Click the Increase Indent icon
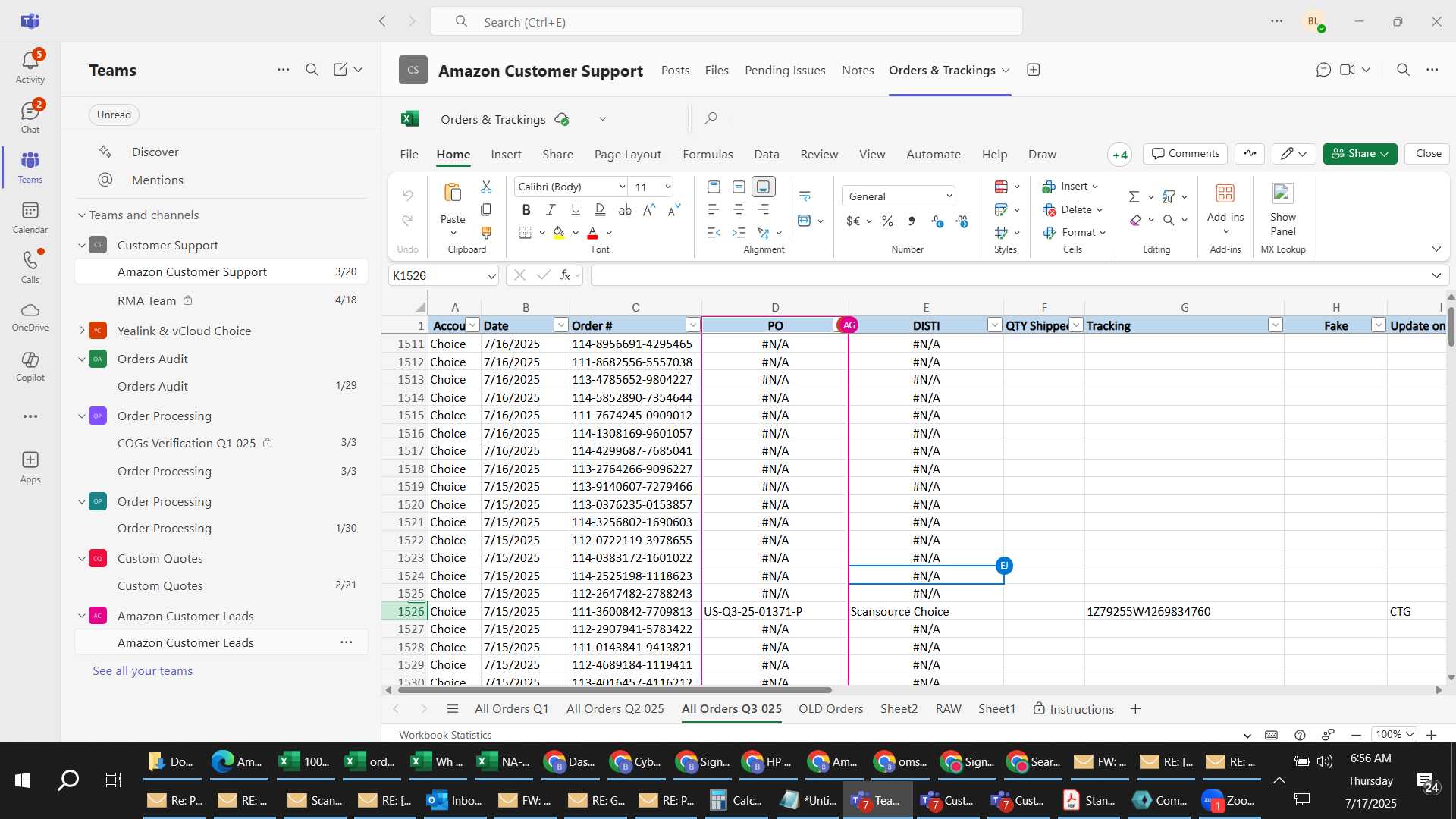The width and height of the screenshot is (1456, 819). tap(739, 233)
